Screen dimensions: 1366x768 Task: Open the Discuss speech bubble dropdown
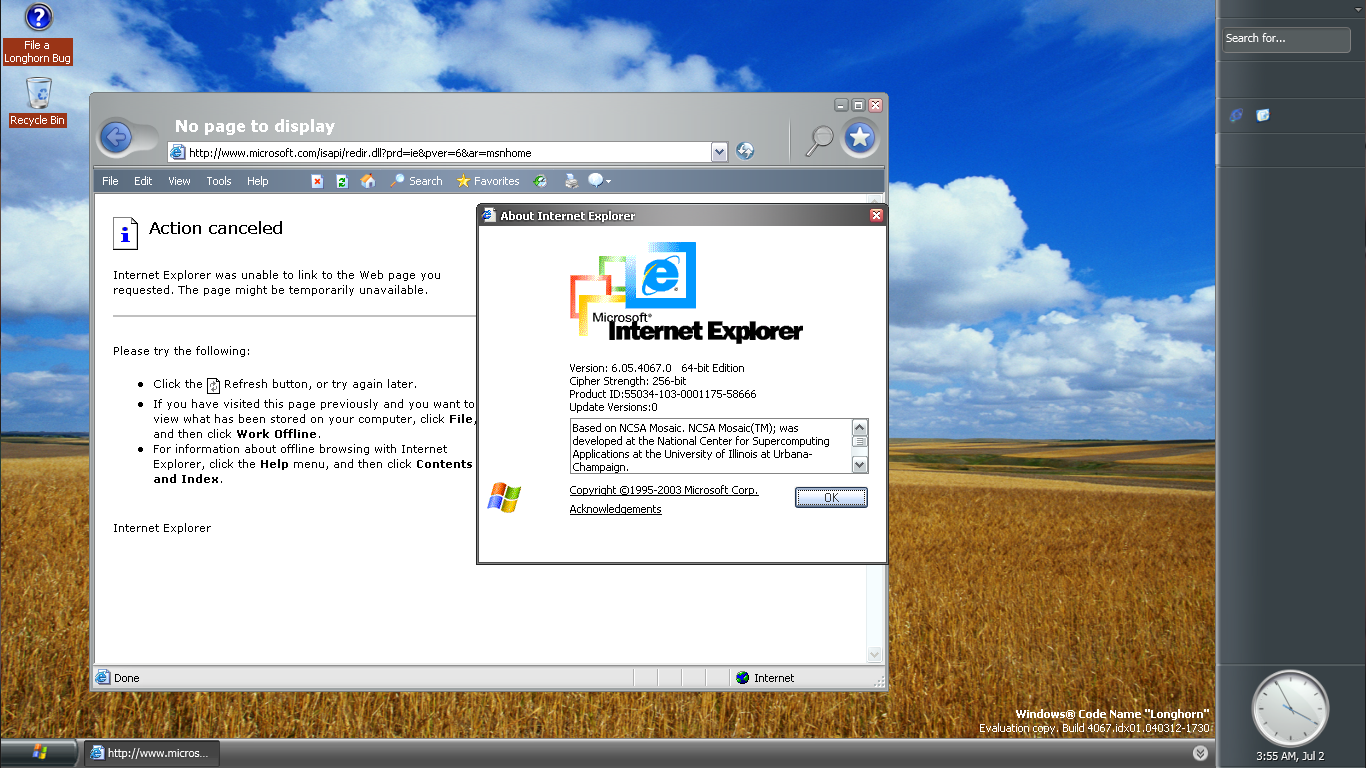click(599, 181)
